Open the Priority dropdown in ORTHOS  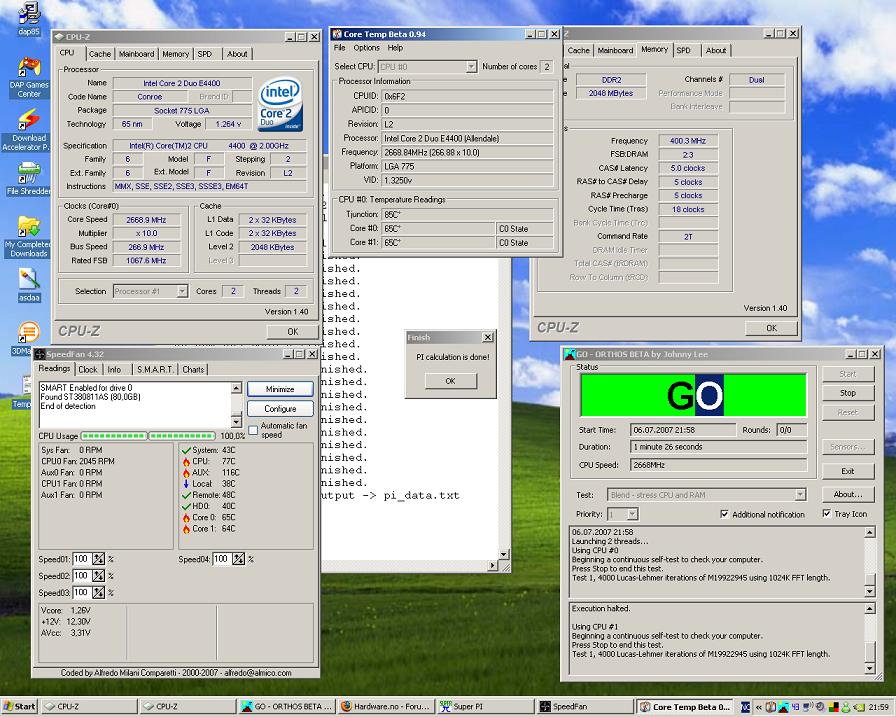632,514
